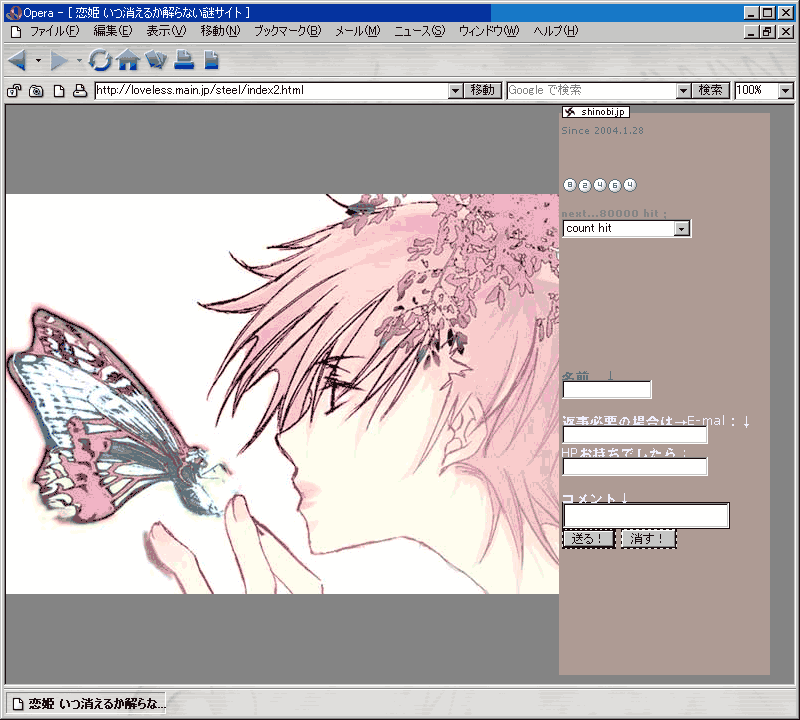Toggle document mode with the page icon
Screen dimensions: 800x720
click(59, 91)
